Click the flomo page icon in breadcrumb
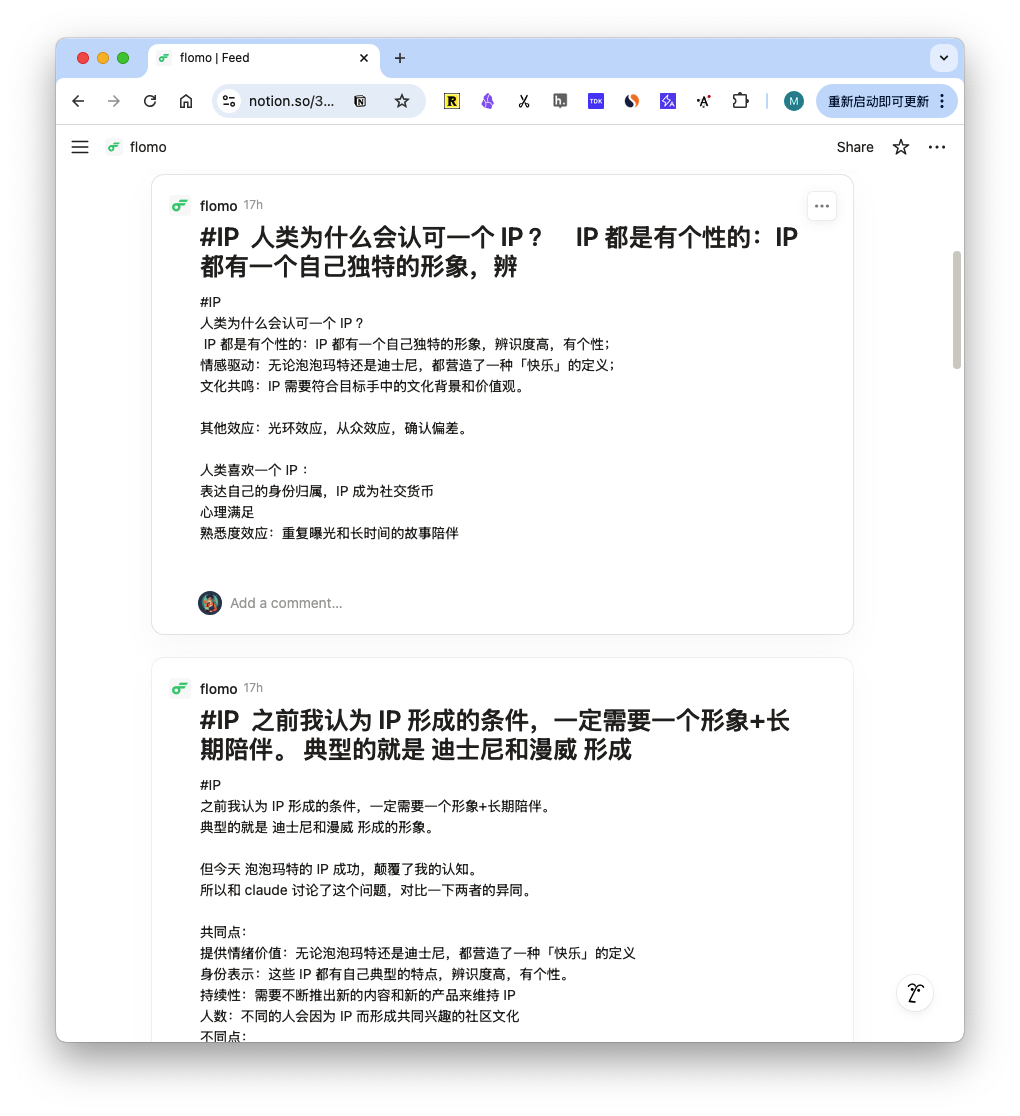Screen dimensions: 1020x1116 point(114,147)
